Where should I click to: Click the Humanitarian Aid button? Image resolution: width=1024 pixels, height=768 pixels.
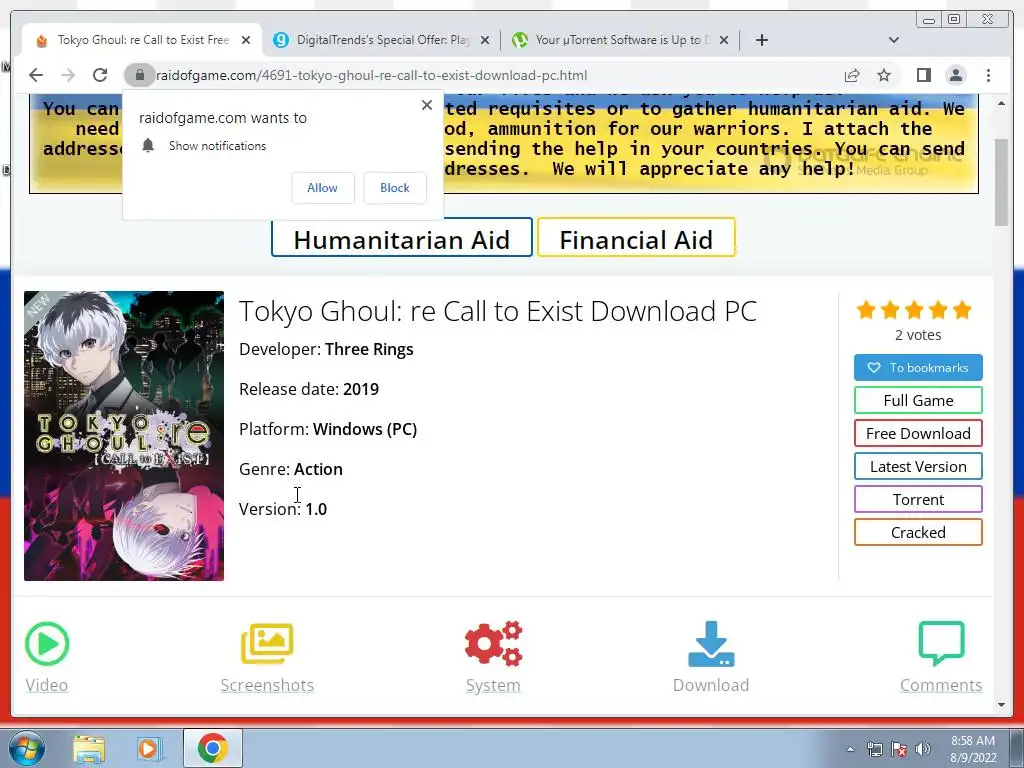(402, 238)
